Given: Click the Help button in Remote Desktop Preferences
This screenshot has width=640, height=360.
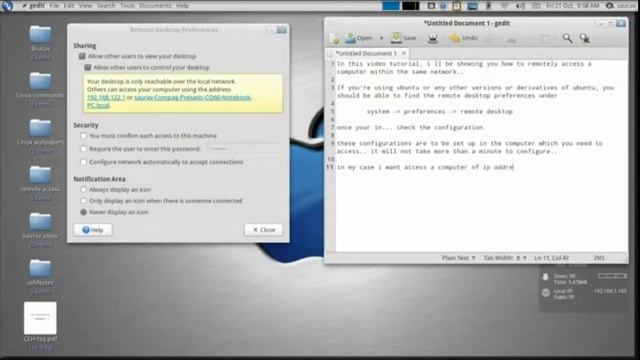Looking at the screenshot, I should click(x=93, y=230).
